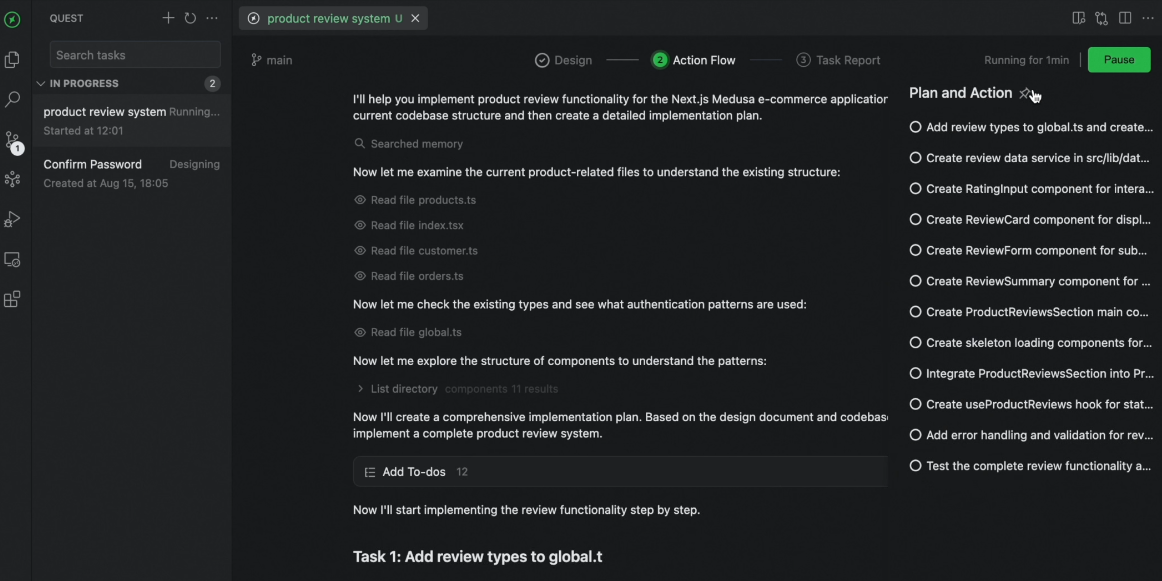Open Source Control with badge 1
The height and width of the screenshot is (581, 1162).
coord(12,140)
